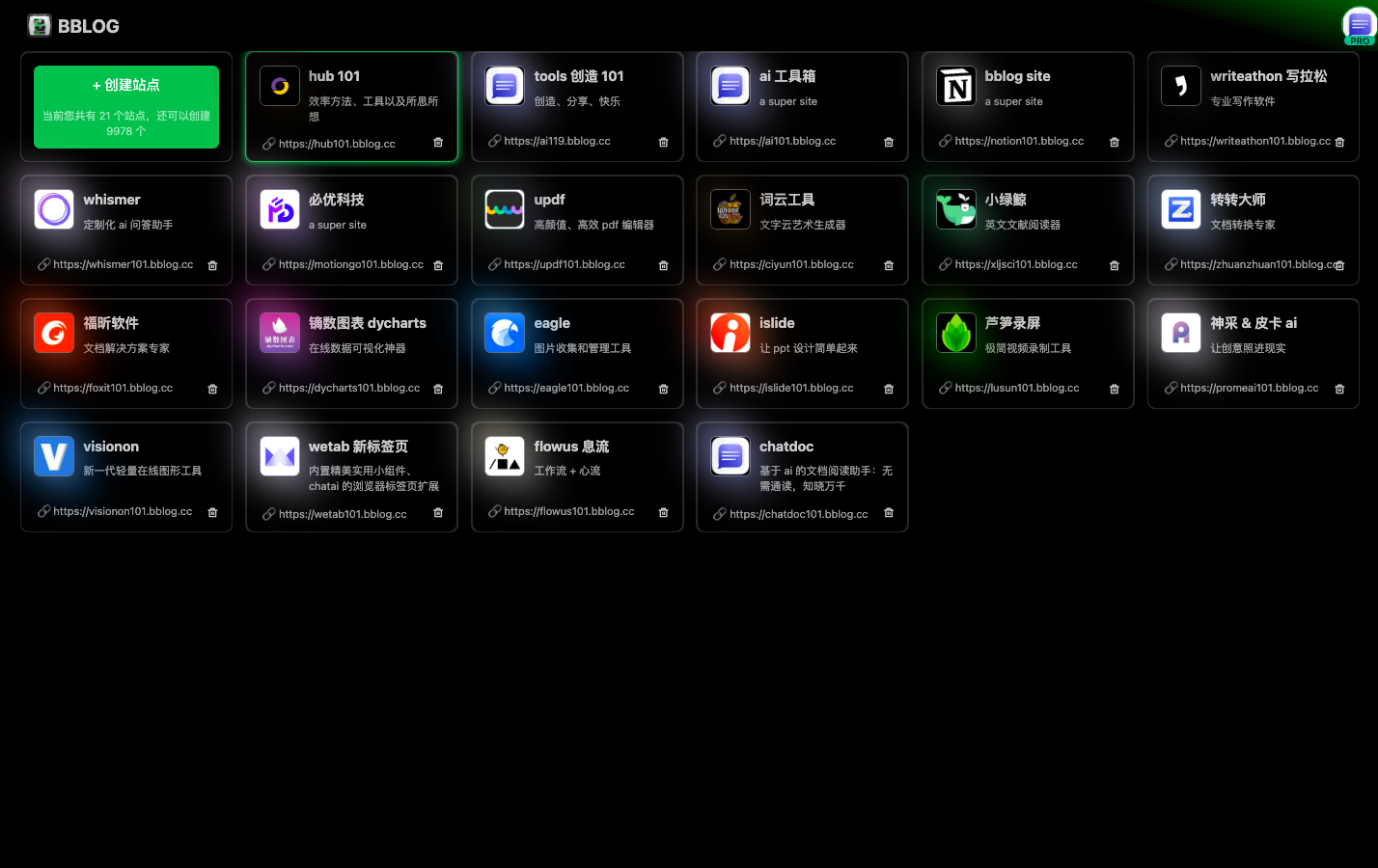
Task: Delete the writeathon 写拉松 site
Action: tap(1339, 142)
